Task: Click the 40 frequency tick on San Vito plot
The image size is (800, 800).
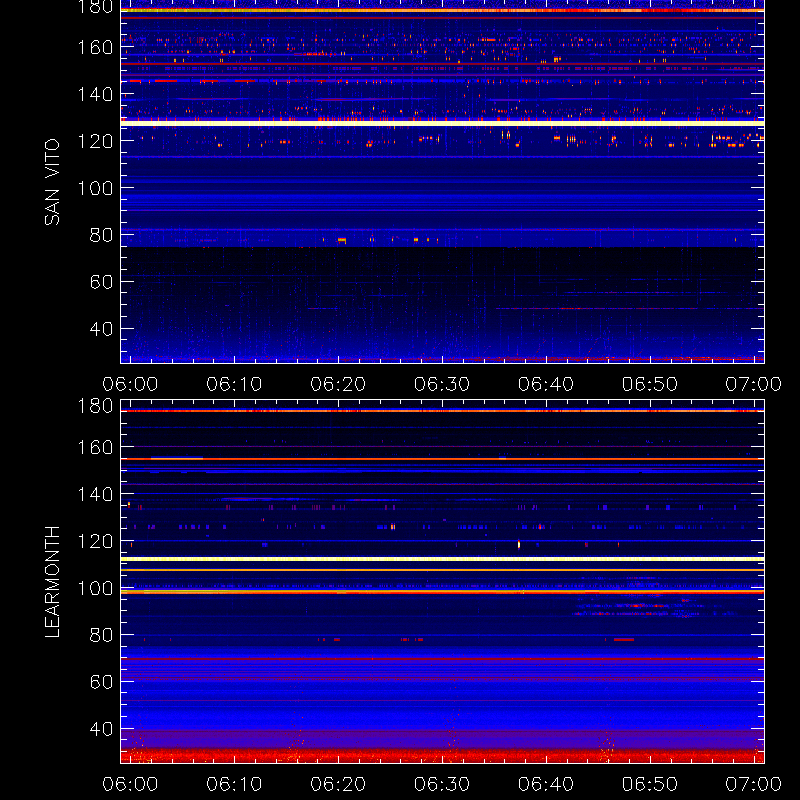Action: click(x=101, y=329)
